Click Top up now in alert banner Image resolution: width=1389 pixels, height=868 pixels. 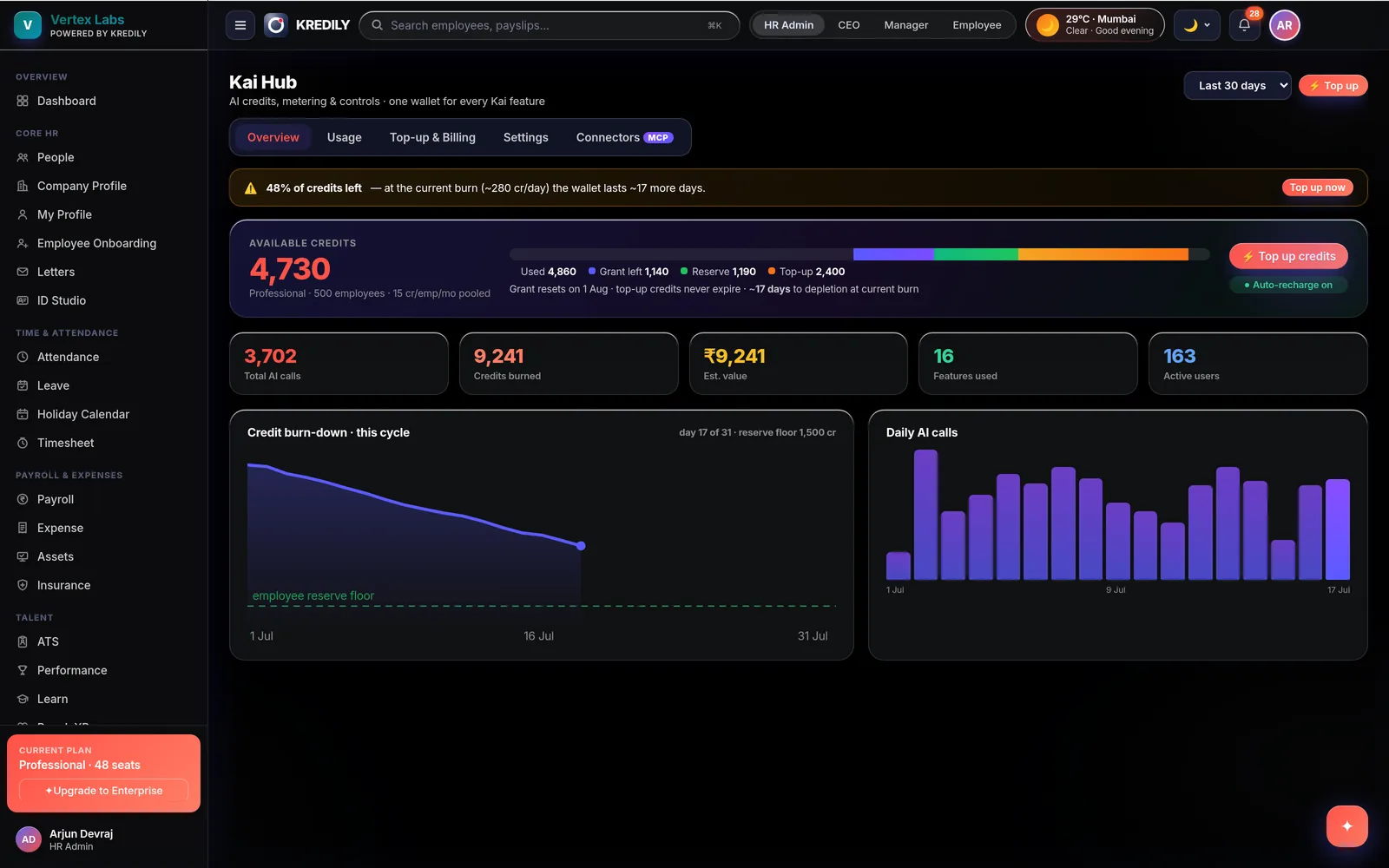(x=1317, y=187)
